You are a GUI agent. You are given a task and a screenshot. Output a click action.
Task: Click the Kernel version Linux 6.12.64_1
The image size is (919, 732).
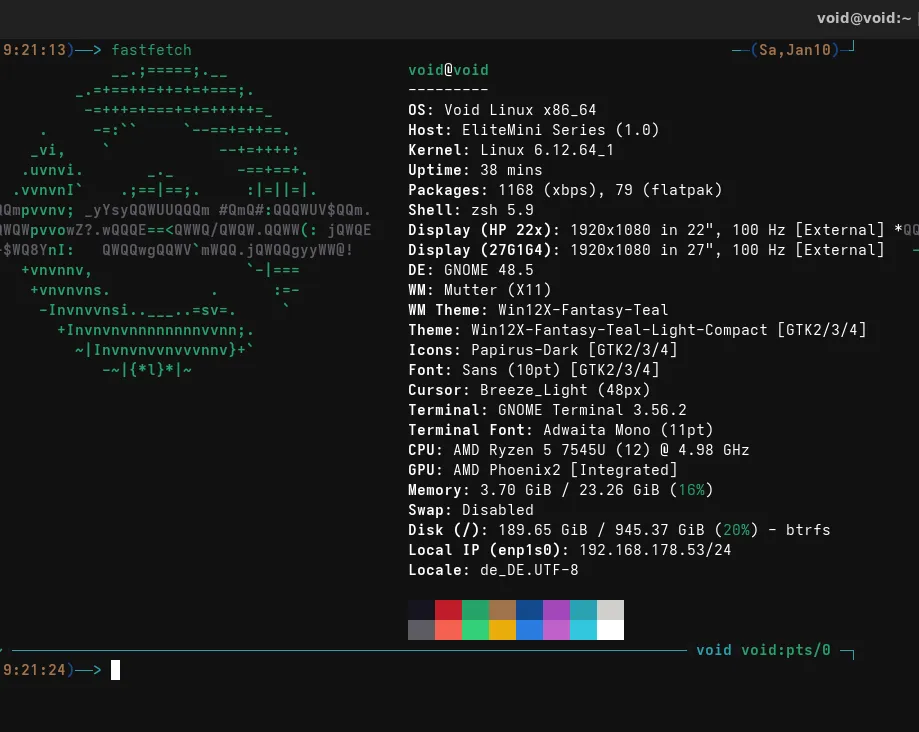(x=547, y=150)
